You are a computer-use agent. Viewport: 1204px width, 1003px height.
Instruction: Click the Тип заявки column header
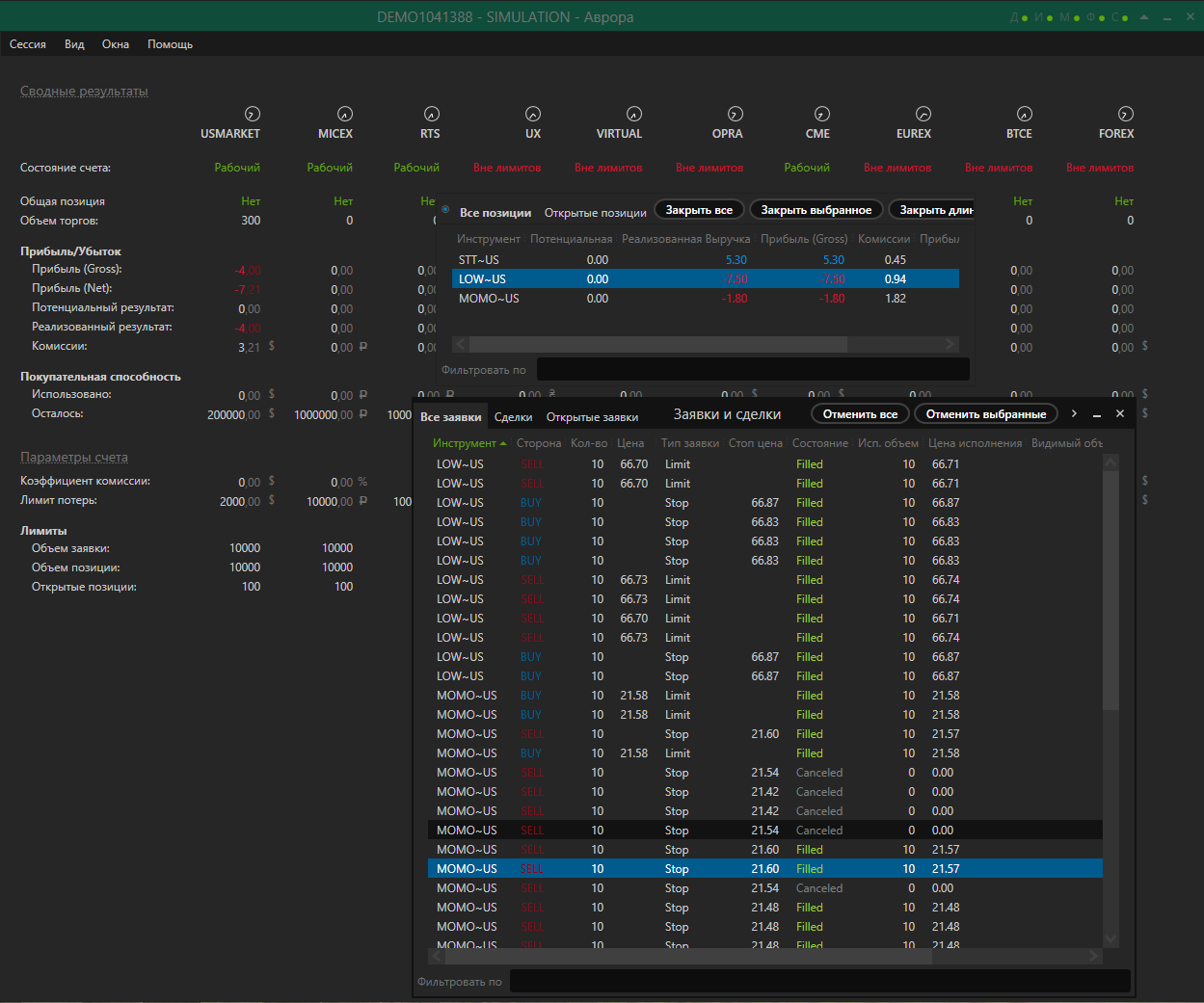[690, 443]
